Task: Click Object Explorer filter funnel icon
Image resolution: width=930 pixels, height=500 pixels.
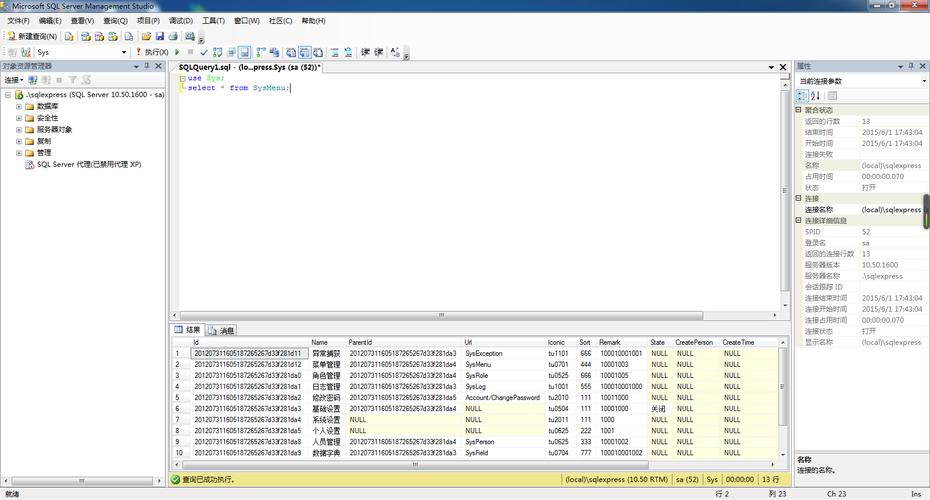Action: tap(72, 80)
